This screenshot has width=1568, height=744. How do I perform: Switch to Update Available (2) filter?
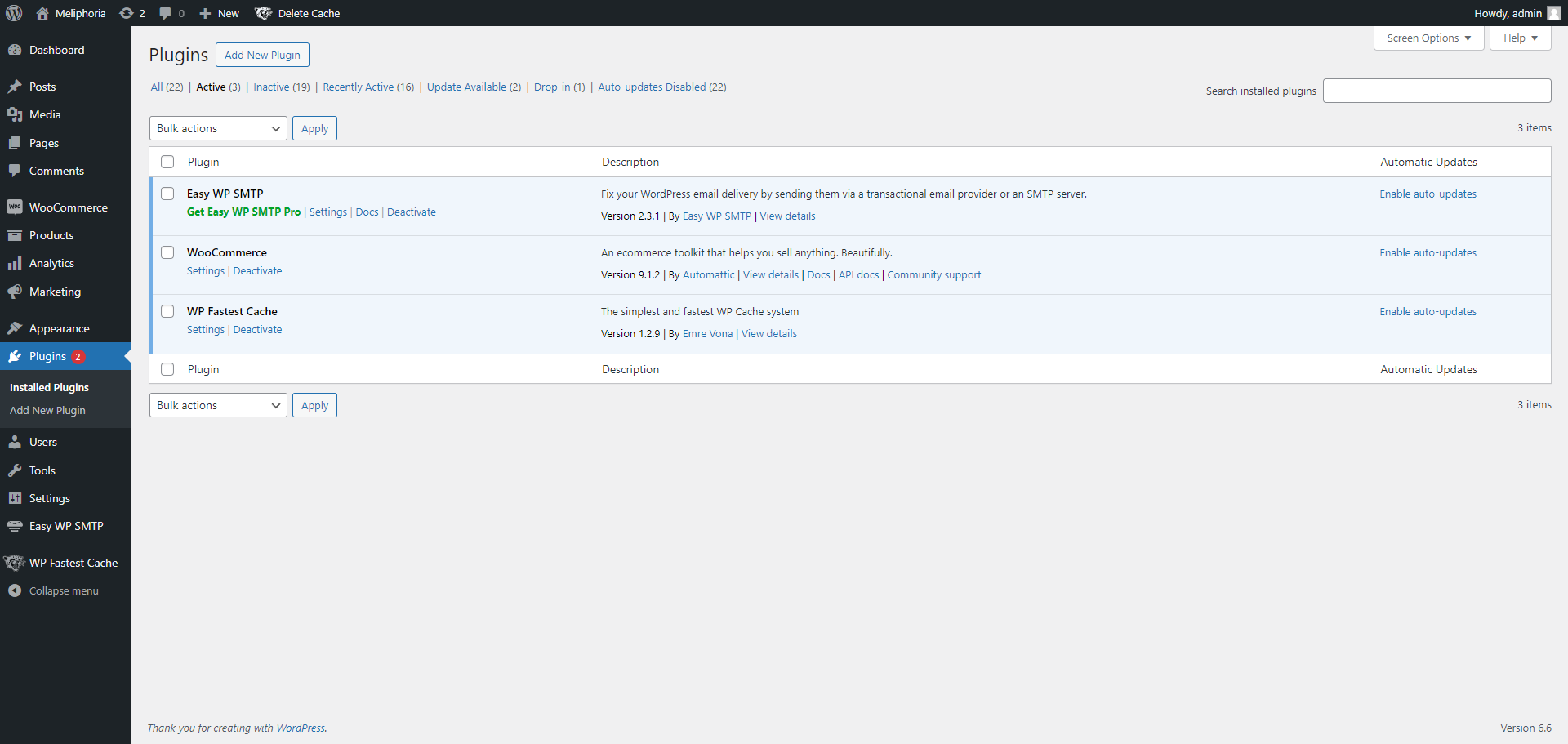click(474, 87)
